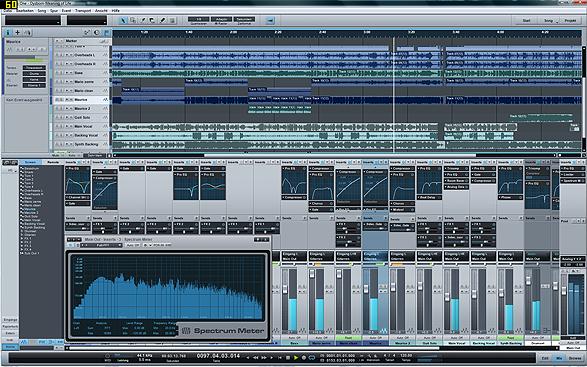Image resolution: width=587 pixels, height=367 pixels.
Task: Click the stop button in the transport
Action: tap(288, 358)
